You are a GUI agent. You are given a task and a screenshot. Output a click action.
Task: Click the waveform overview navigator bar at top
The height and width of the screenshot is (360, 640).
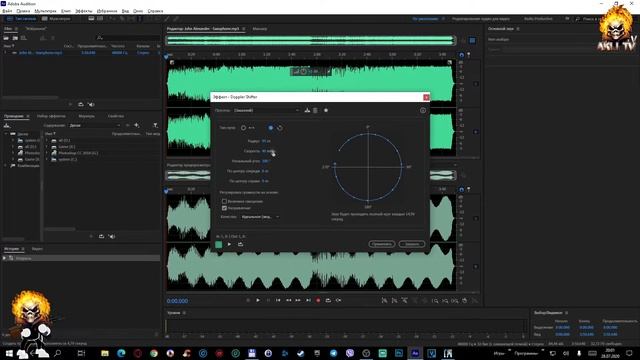311,40
